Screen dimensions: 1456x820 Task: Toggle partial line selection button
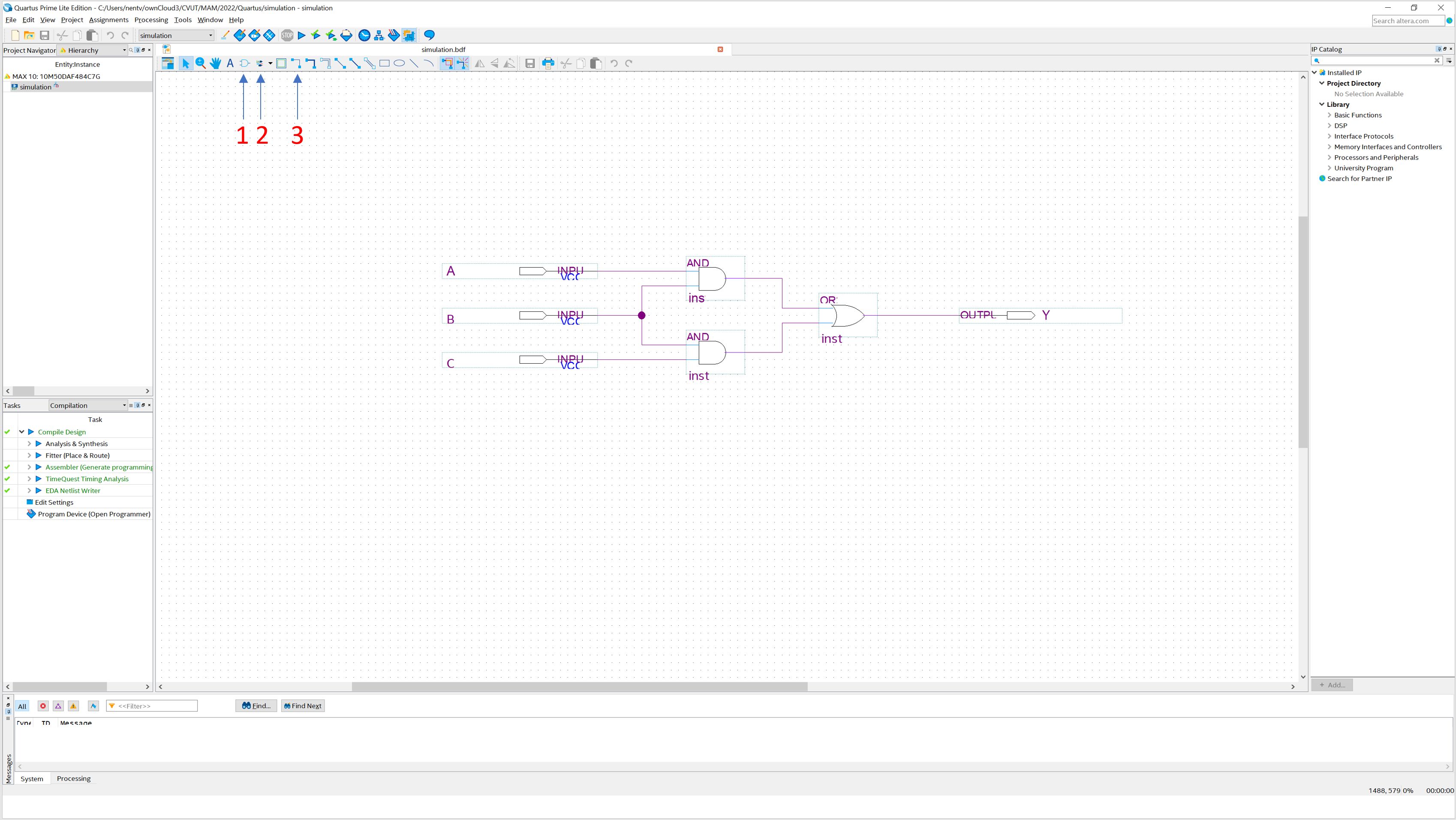pyautogui.click(x=462, y=63)
